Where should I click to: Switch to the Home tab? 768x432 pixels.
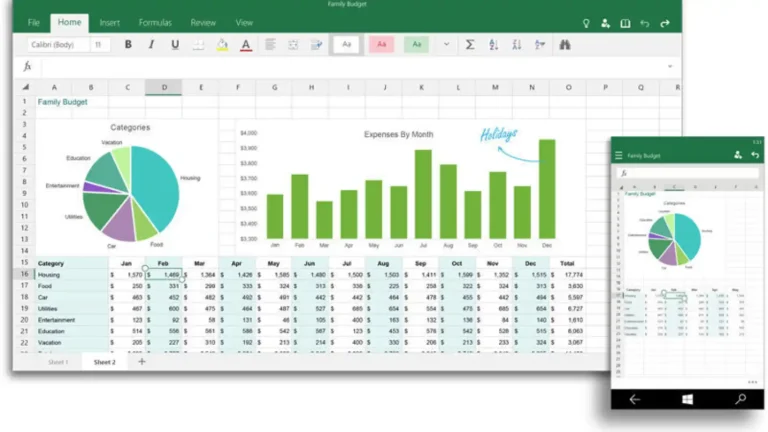(70, 23)
